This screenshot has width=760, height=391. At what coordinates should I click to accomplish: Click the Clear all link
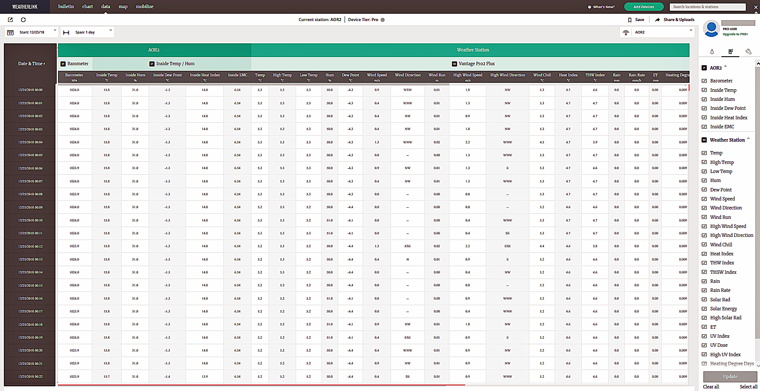click(x=711, y=387)
